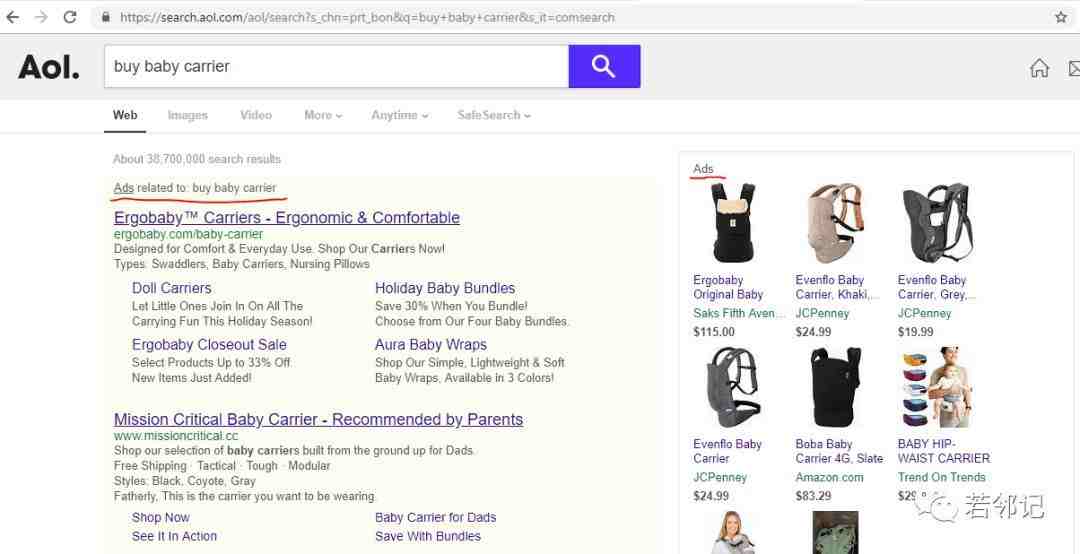Open the Anytime filter dropdown
The width and height of the screenshot is (1080, 554).
click(x=399, y=115)
